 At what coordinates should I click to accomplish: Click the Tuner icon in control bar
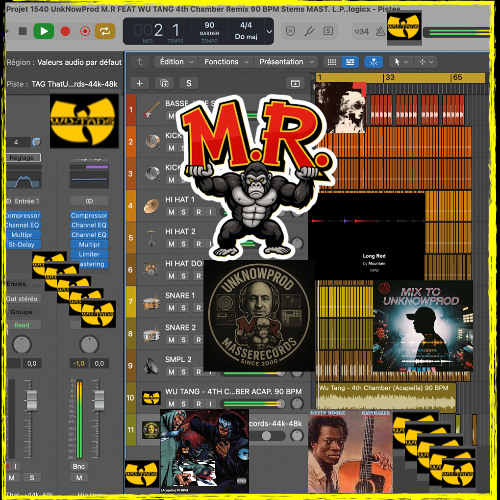point(309,31)
